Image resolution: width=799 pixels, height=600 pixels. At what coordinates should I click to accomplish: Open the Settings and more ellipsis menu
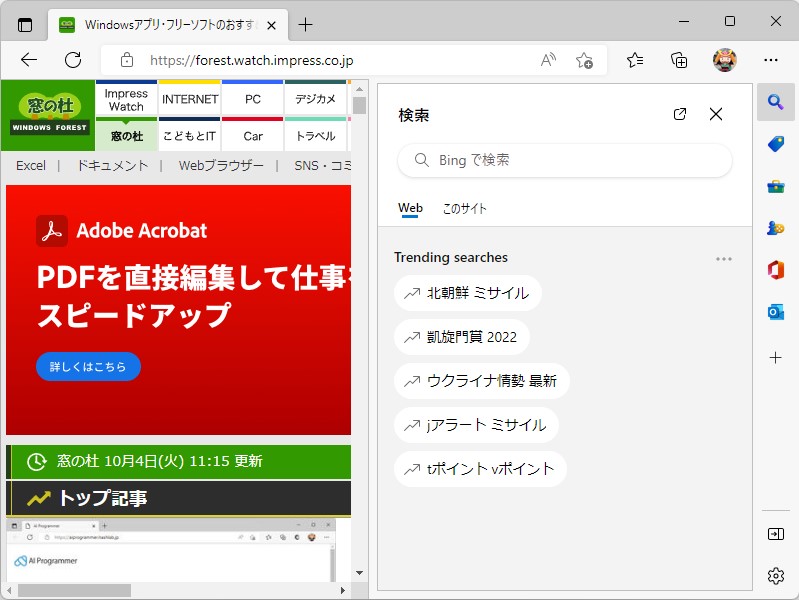[x=770, y=60]
